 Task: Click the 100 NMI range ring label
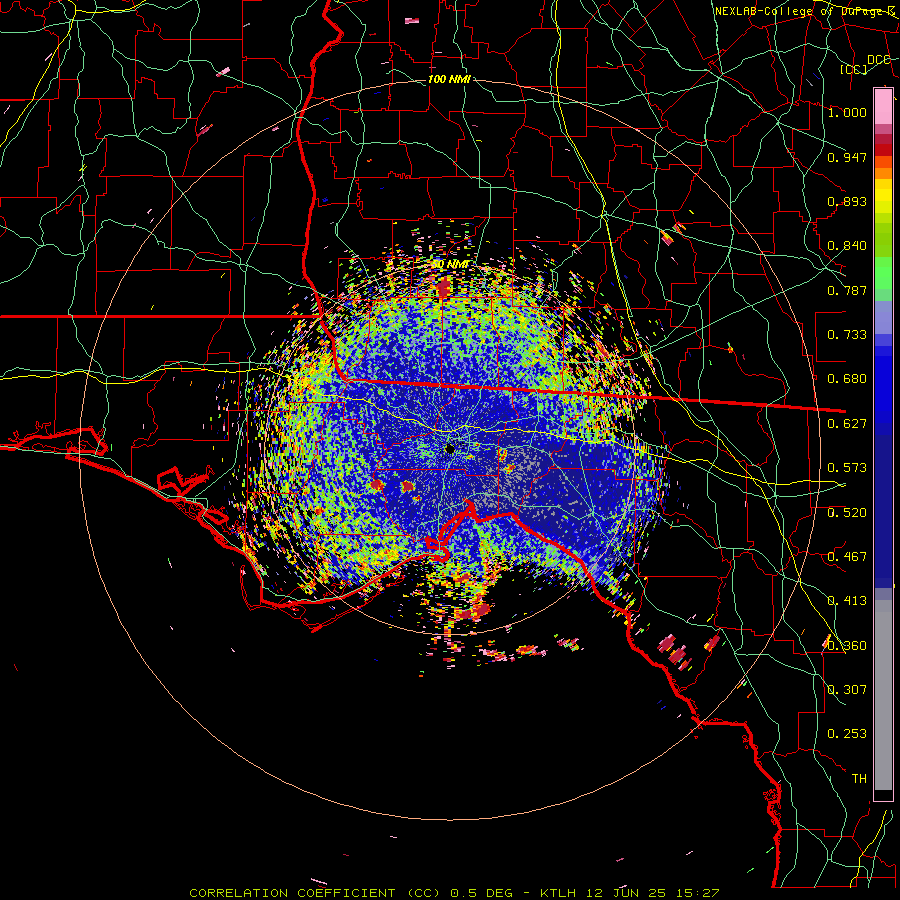(449, 79)
